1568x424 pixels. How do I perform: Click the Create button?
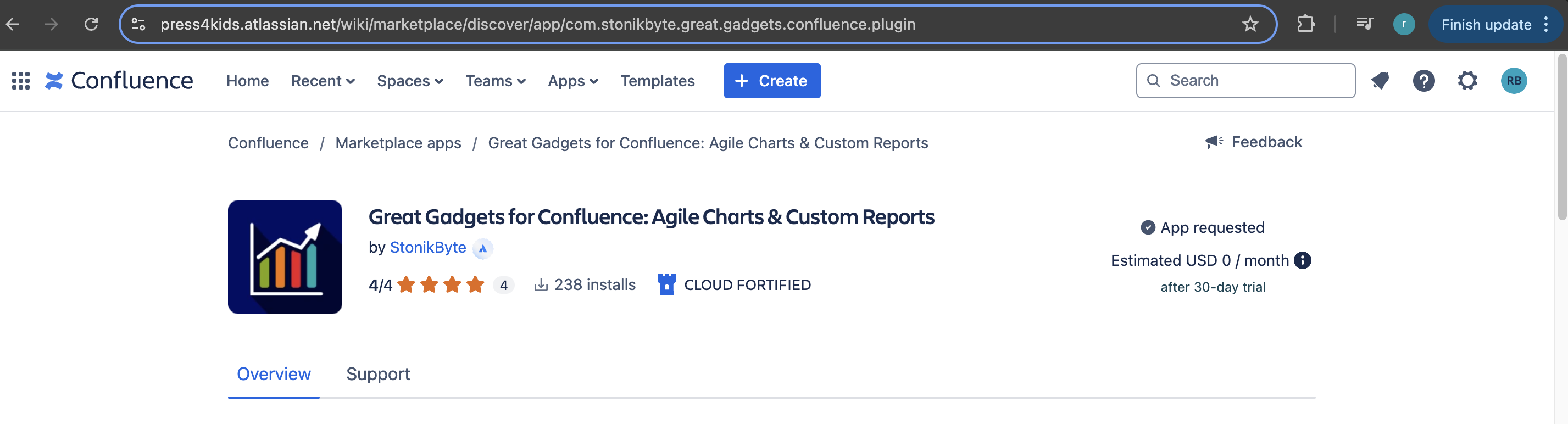click(x=772, y=81)
